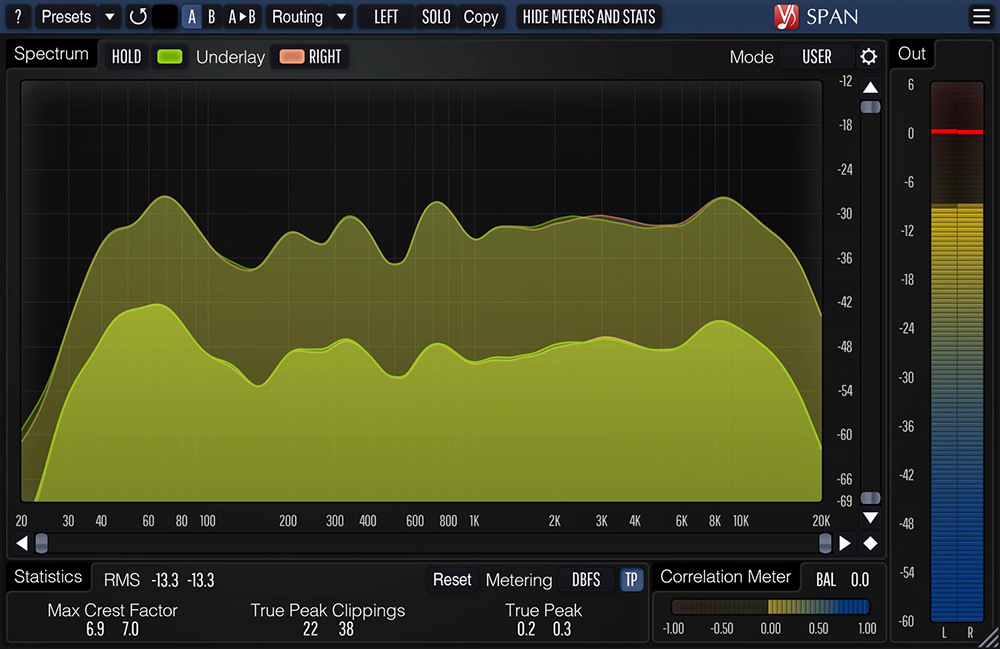Image resolution: width=1000 pixels, height=649 pixels.
Task: Click the down arrow below the dB scale
Action: [870, 518]
